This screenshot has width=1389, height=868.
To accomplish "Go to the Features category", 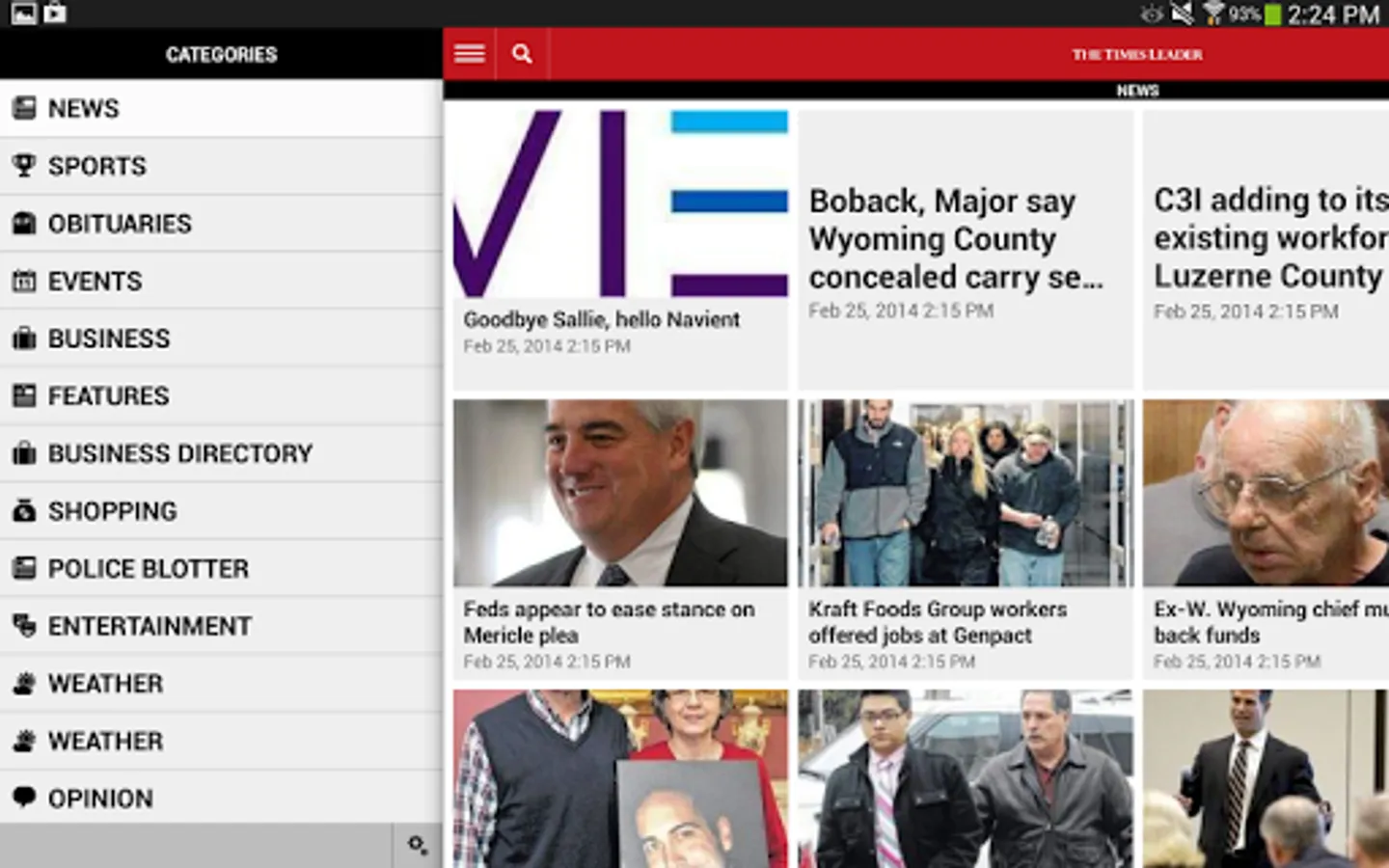I will [221, 395].
